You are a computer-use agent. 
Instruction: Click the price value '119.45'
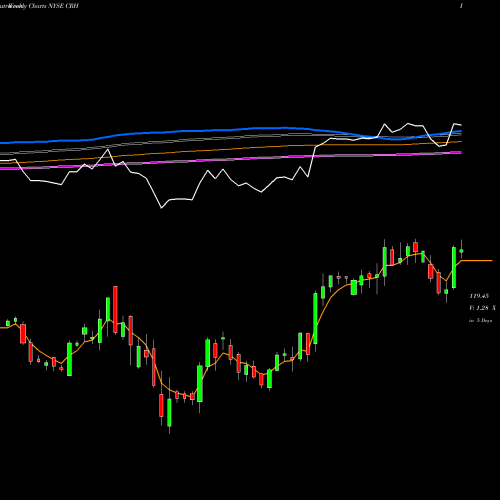(x=479, y=296)
